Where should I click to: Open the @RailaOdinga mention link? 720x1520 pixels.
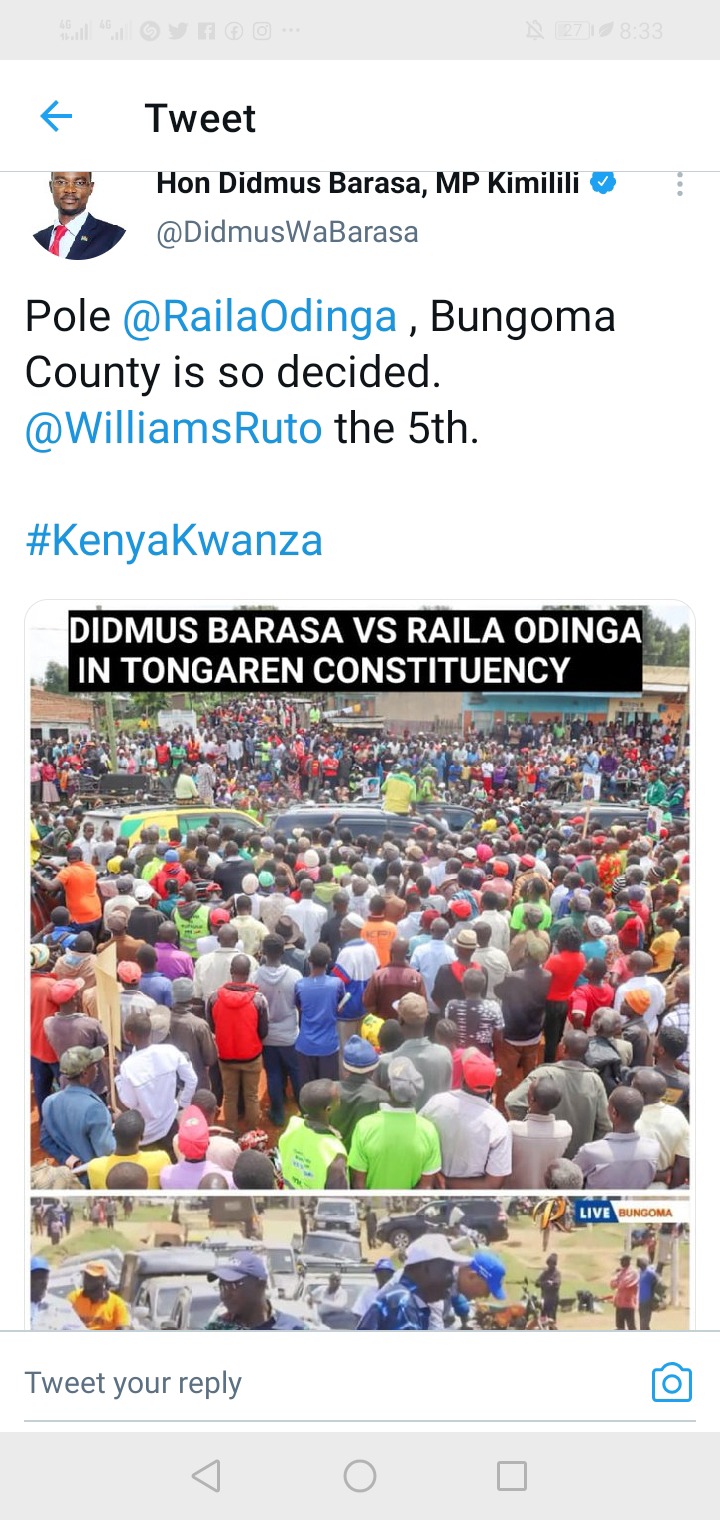260,317
